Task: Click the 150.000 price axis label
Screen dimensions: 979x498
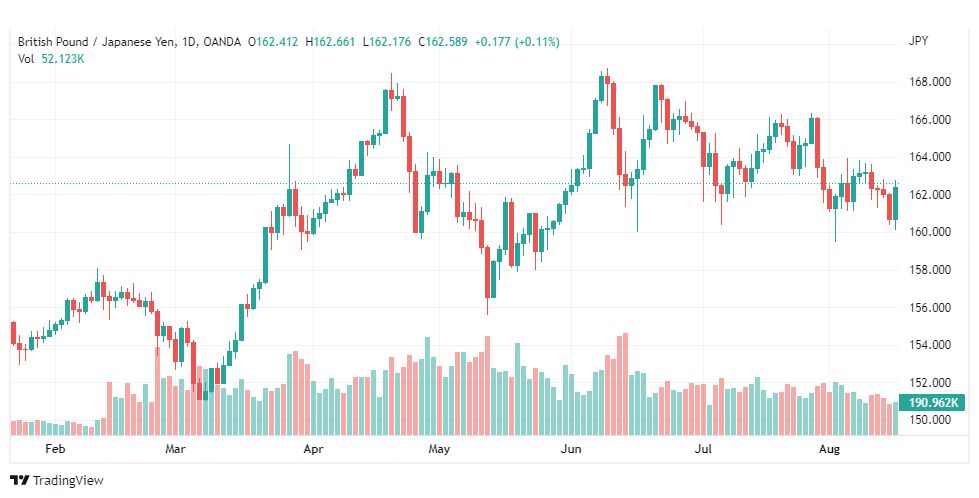Action: coord(930,419)
